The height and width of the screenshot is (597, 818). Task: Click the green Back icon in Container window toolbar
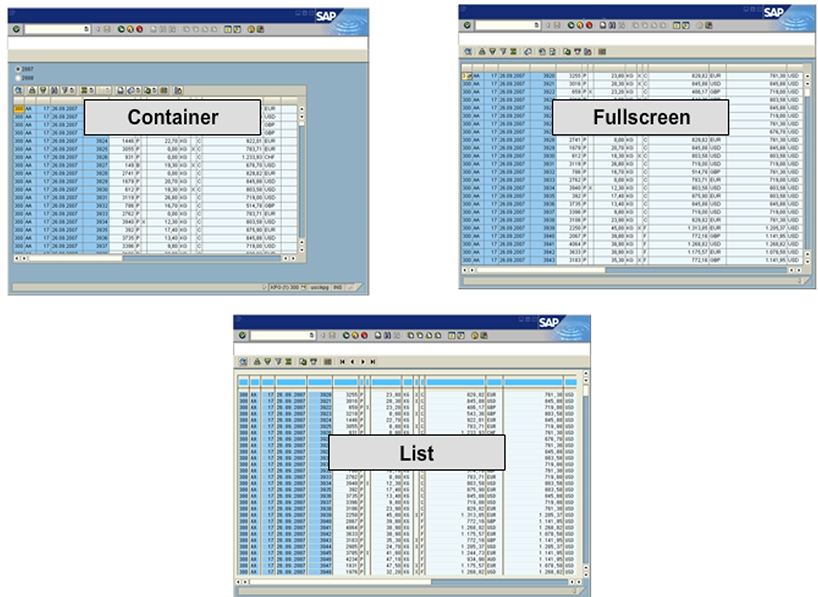pyautogui.click(x=121, y=29)
